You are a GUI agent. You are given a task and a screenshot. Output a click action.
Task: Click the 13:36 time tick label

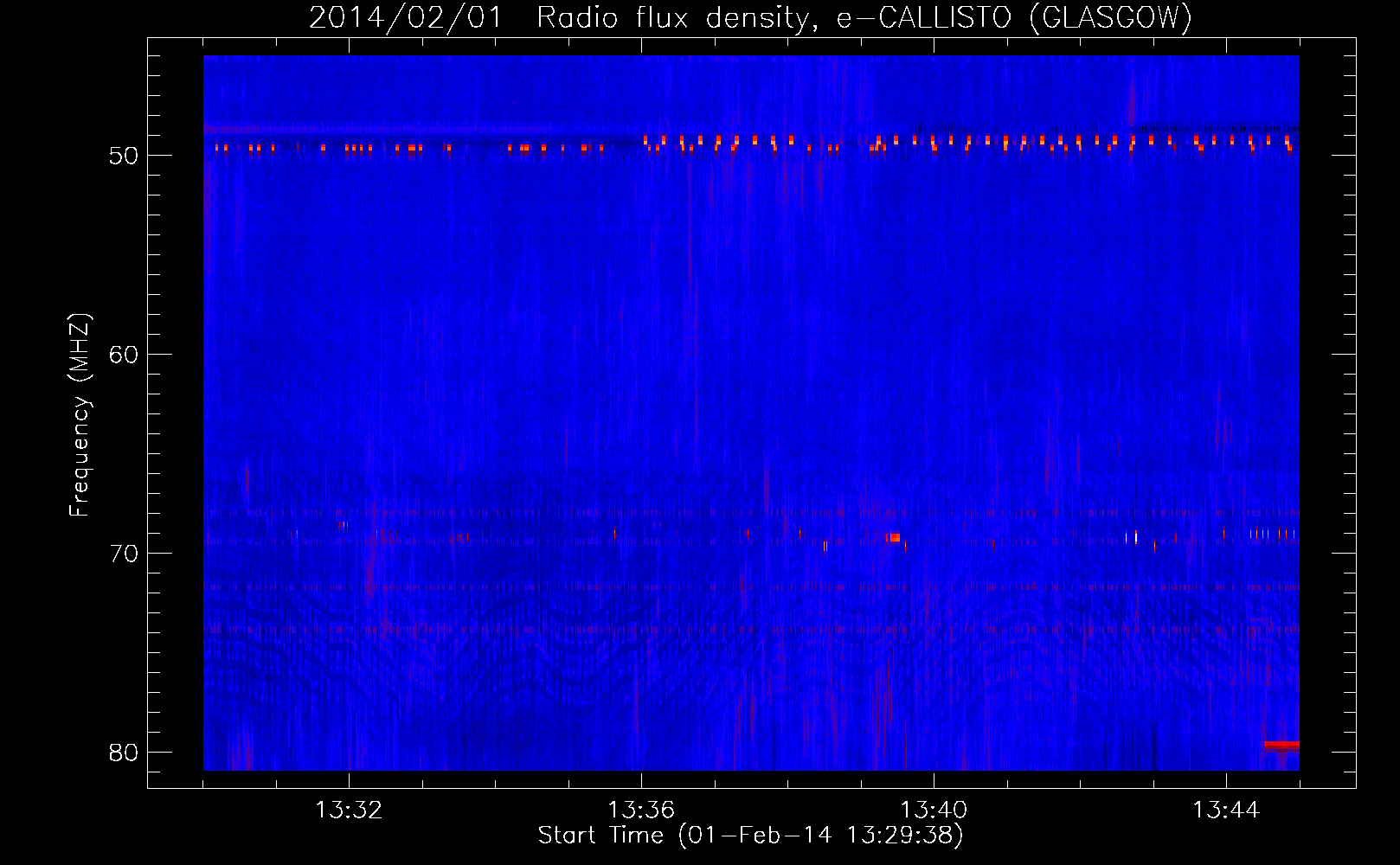pyautogui.click(x=641, y=811)
